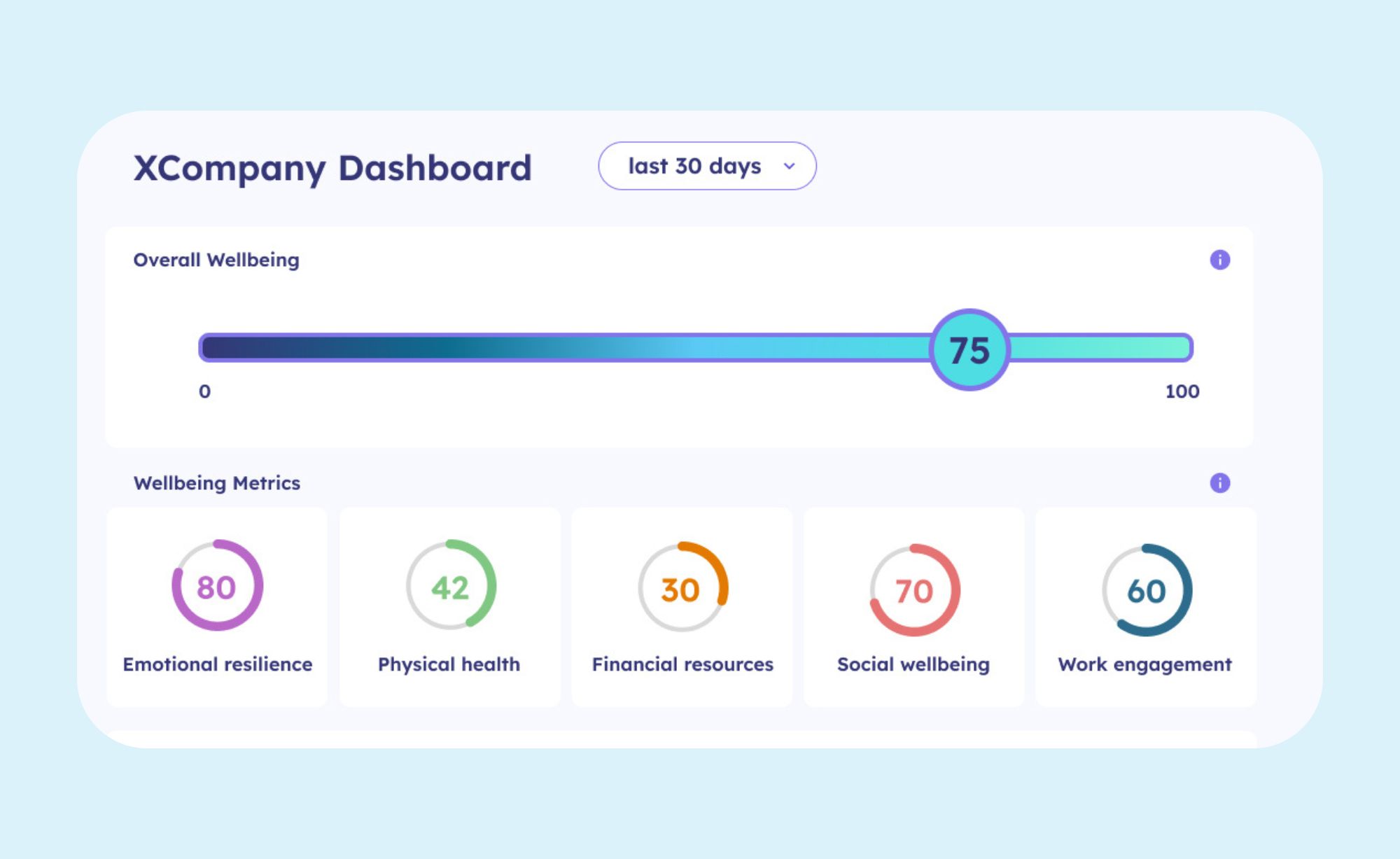Screen dimensions: 1400x859
Task: Click the Overall Wellbeing info icon
Action: (1219, 260)
